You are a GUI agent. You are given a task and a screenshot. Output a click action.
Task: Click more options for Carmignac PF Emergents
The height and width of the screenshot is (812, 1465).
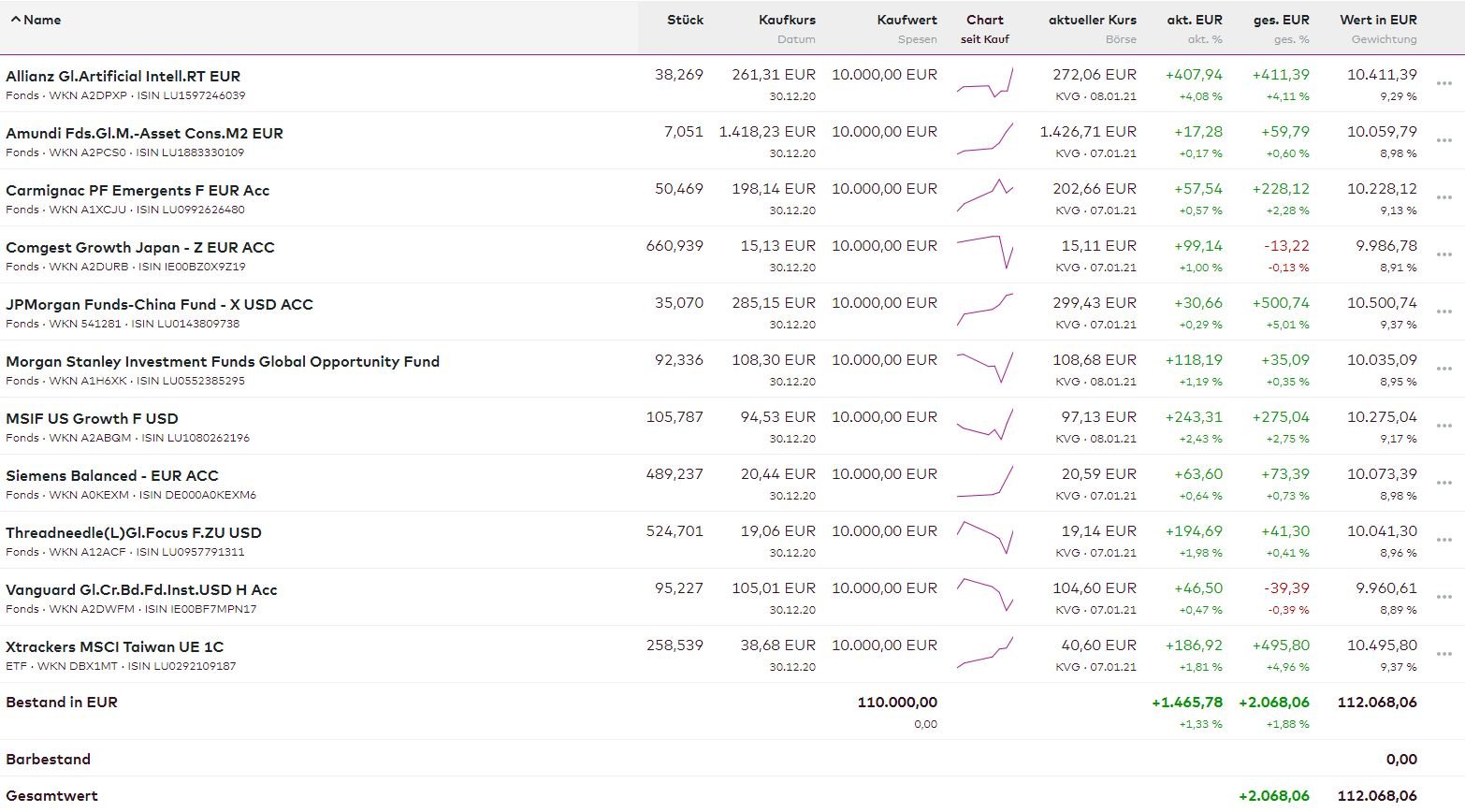1443,198
